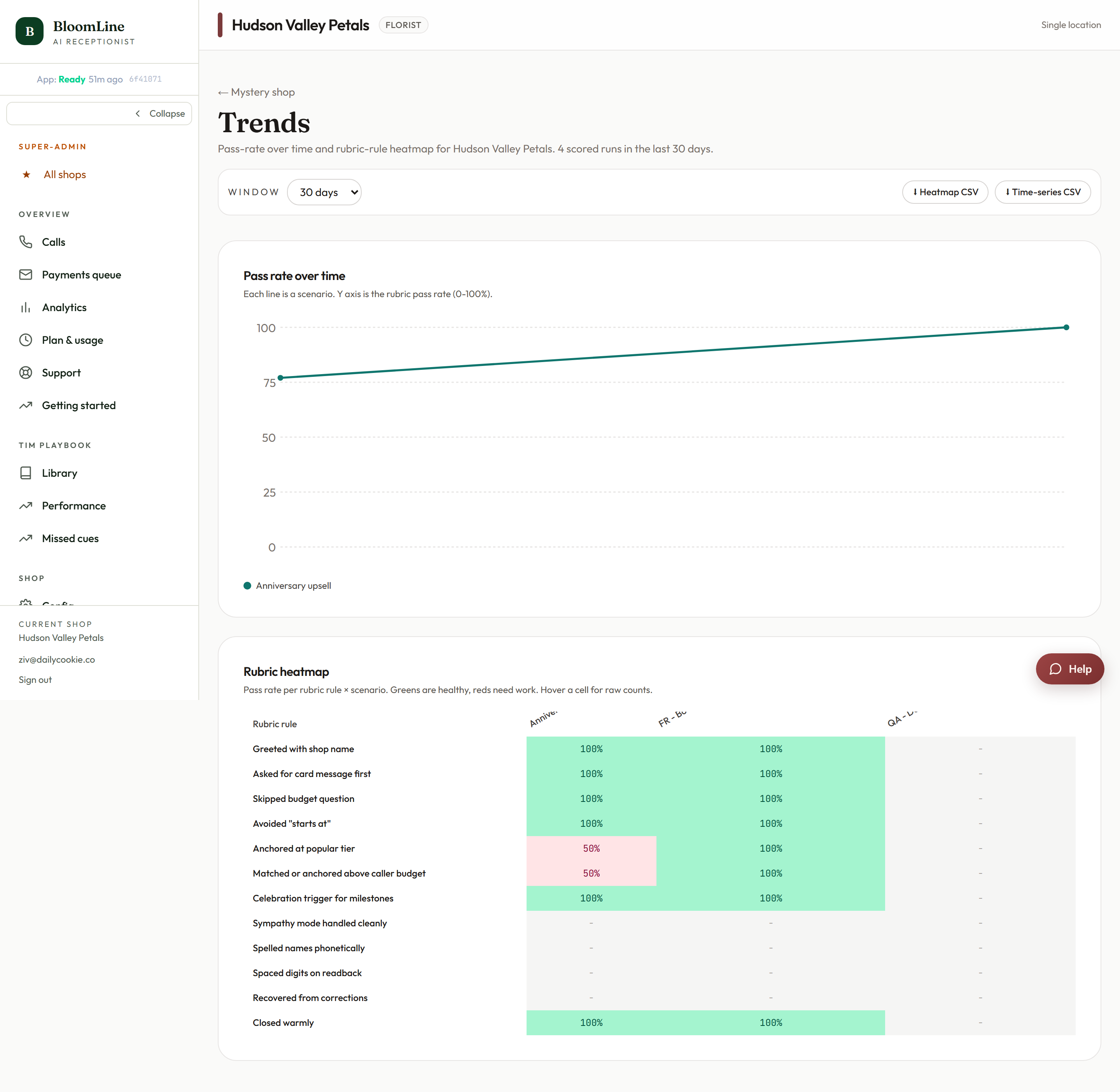Open the Support page
Screen dimensions: 1120x1092
(x=61, y=373)
